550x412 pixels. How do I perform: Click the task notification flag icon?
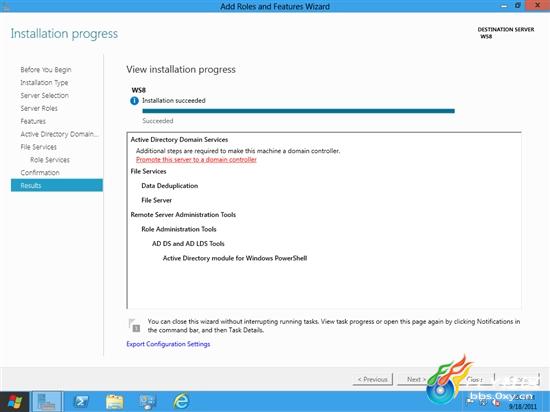pyautogui.click(x=134, y=325)
